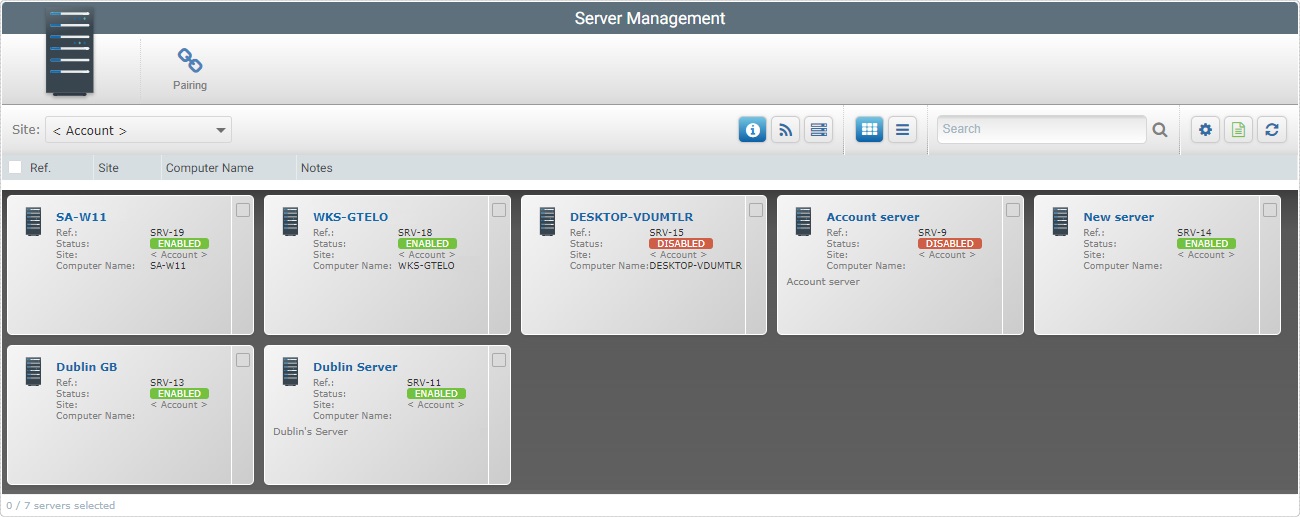Sort by Ref. column header

(x=40, y=168)
